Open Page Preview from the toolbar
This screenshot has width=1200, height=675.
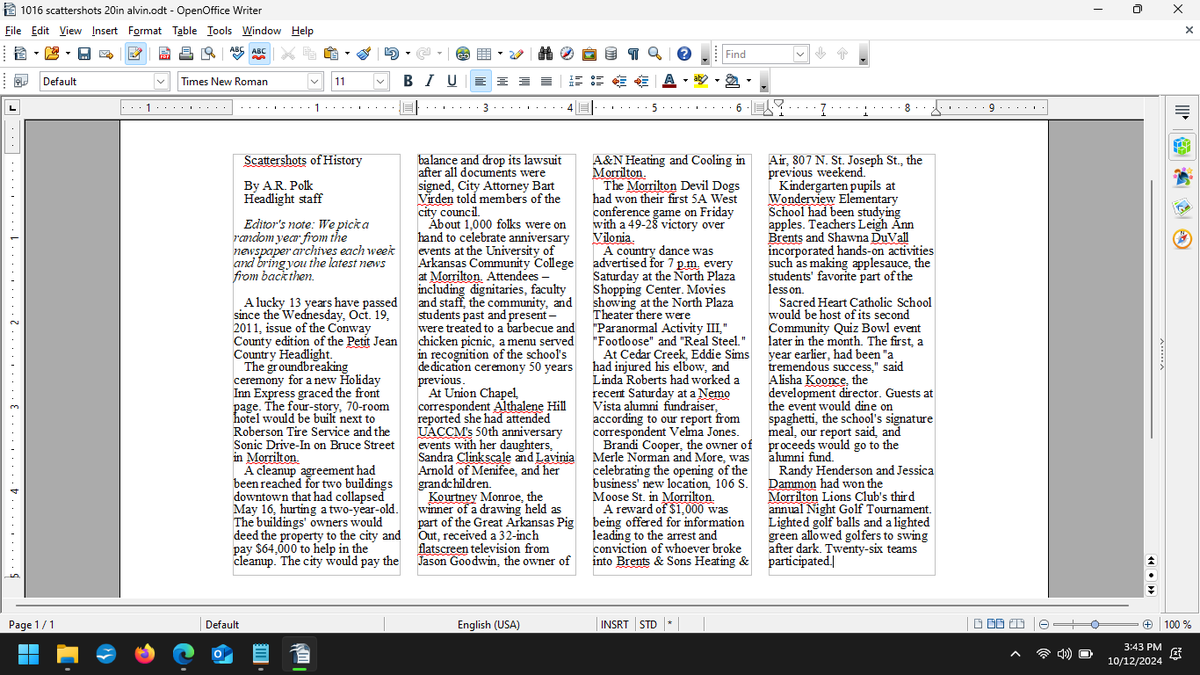point(208,54)
